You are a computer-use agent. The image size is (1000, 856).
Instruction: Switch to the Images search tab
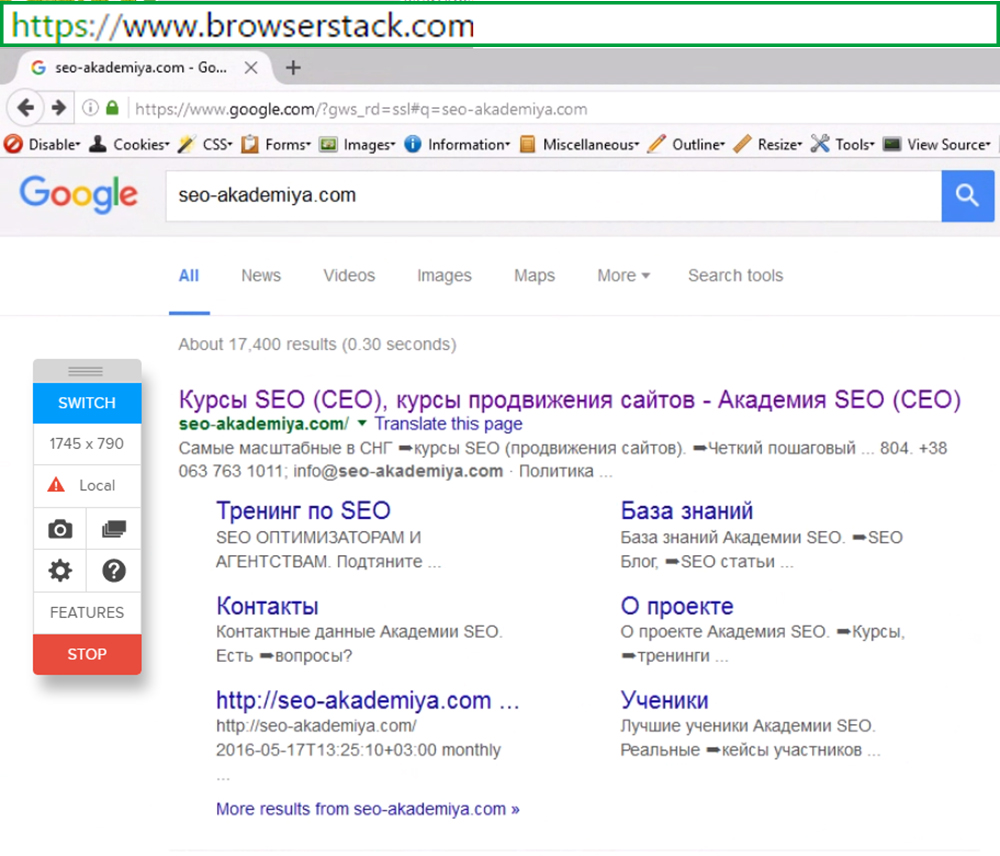click(445, 276)
